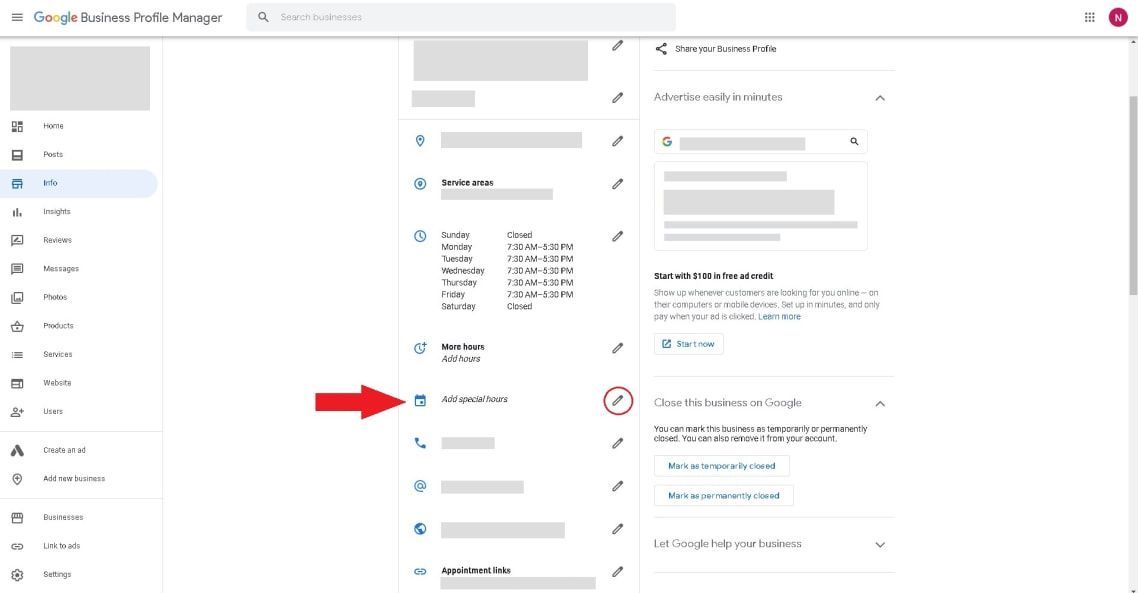Click the Link to ads icon
This screenshot has width=1138, height=593.
17,546
